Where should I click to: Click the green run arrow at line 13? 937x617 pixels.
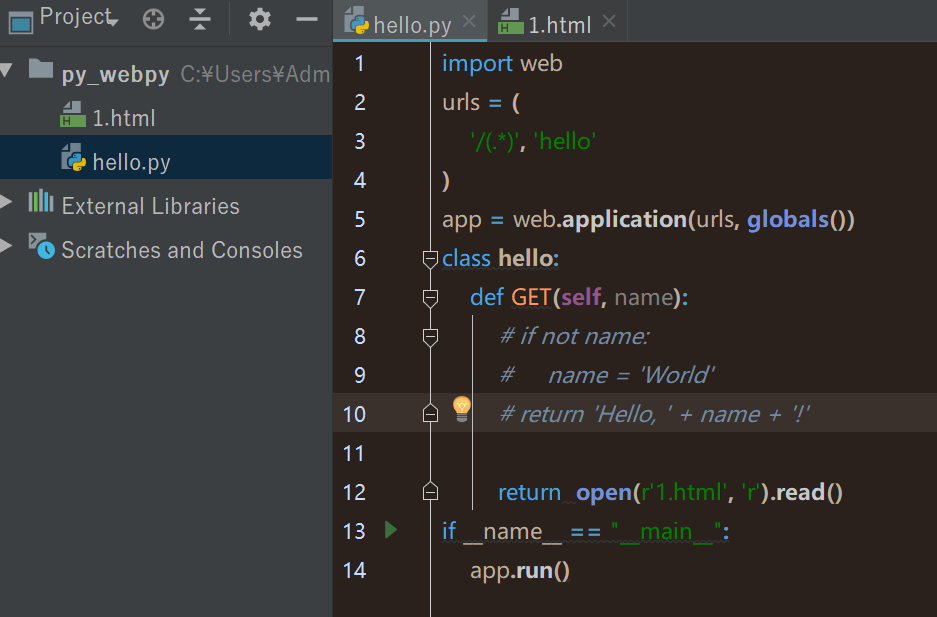point(391,530)
